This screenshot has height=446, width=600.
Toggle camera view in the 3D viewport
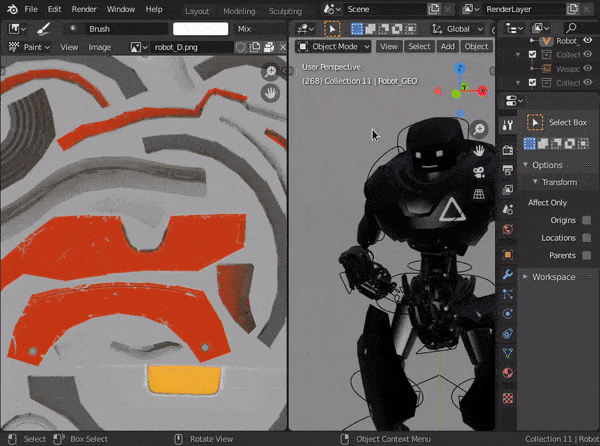pos(479,173)
